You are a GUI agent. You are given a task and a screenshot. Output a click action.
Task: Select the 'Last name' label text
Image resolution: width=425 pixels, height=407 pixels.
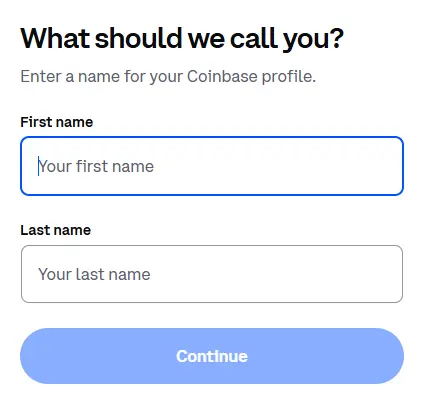[56, 230]
